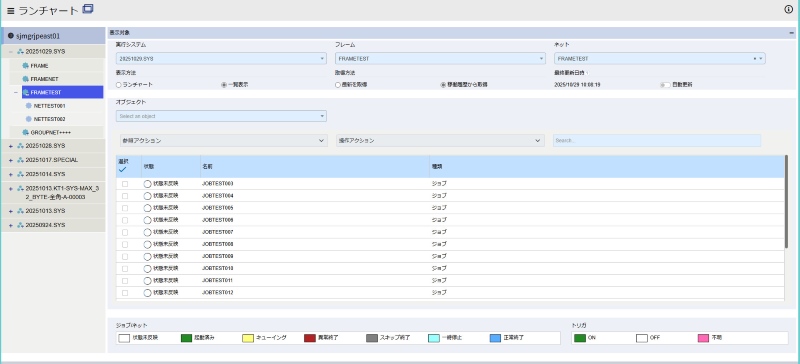800x364 pixels.
Task: Clear the ネット field with its x icon
Action: coord(755,59)
